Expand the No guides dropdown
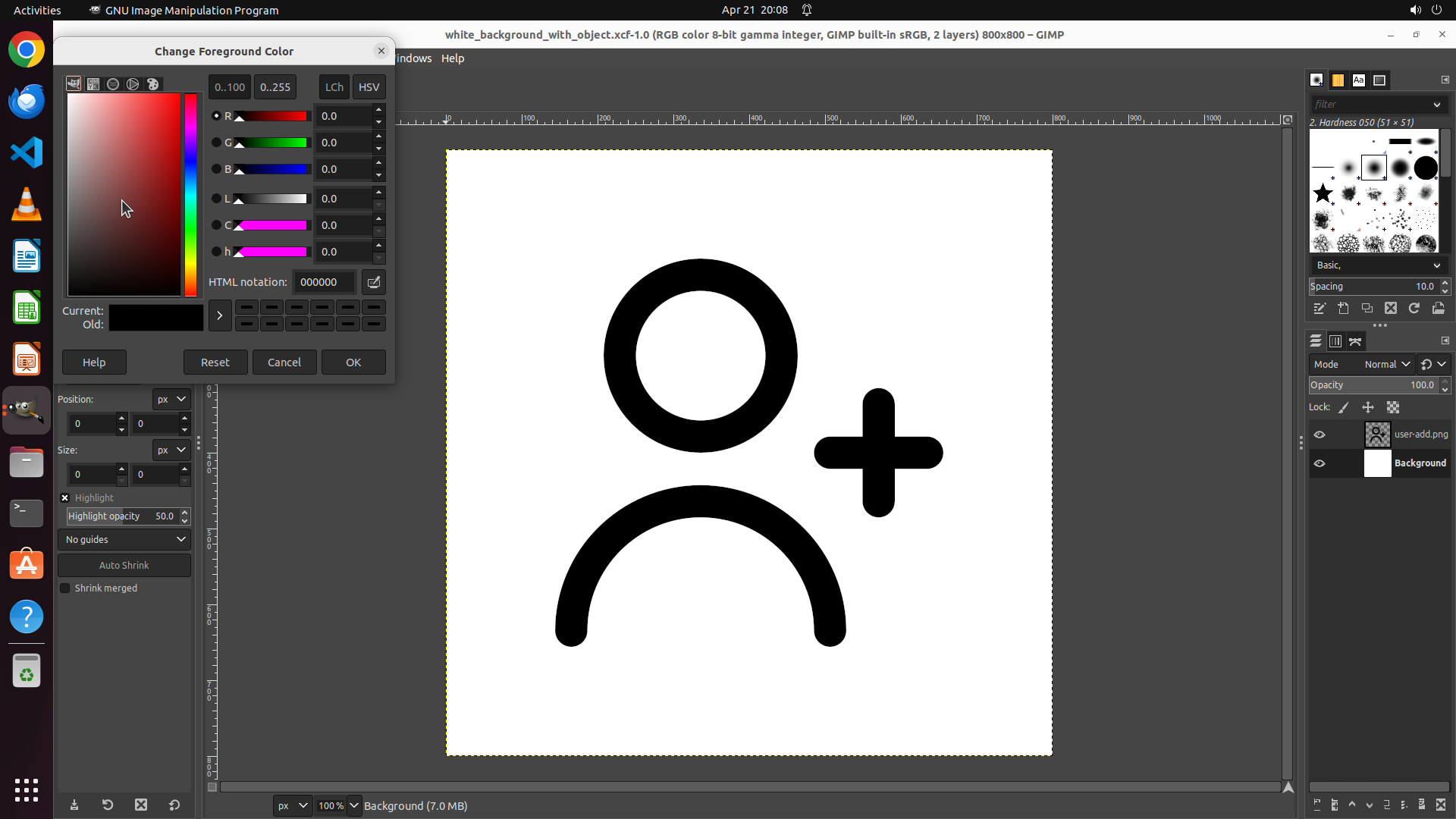This screenshot has height=819, width=1456. coord(124,539)
